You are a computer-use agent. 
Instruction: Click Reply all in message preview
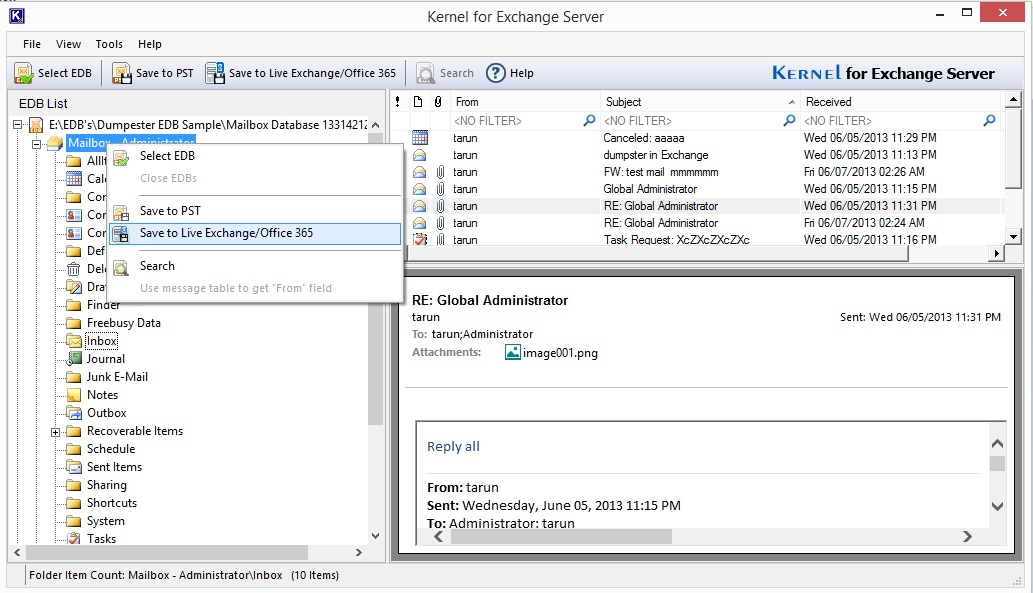[453, 447]
